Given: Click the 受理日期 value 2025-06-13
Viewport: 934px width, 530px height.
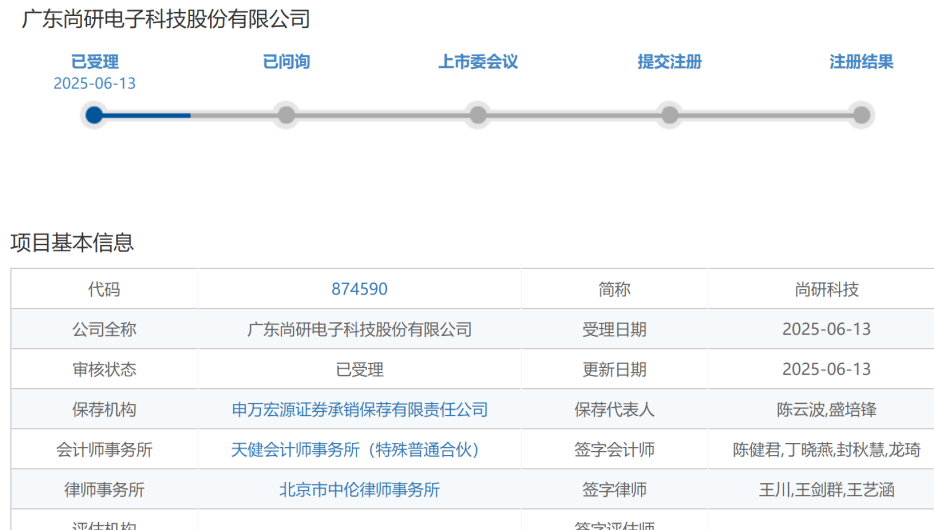Looking at the screenshot, I should tap(826, 329).
